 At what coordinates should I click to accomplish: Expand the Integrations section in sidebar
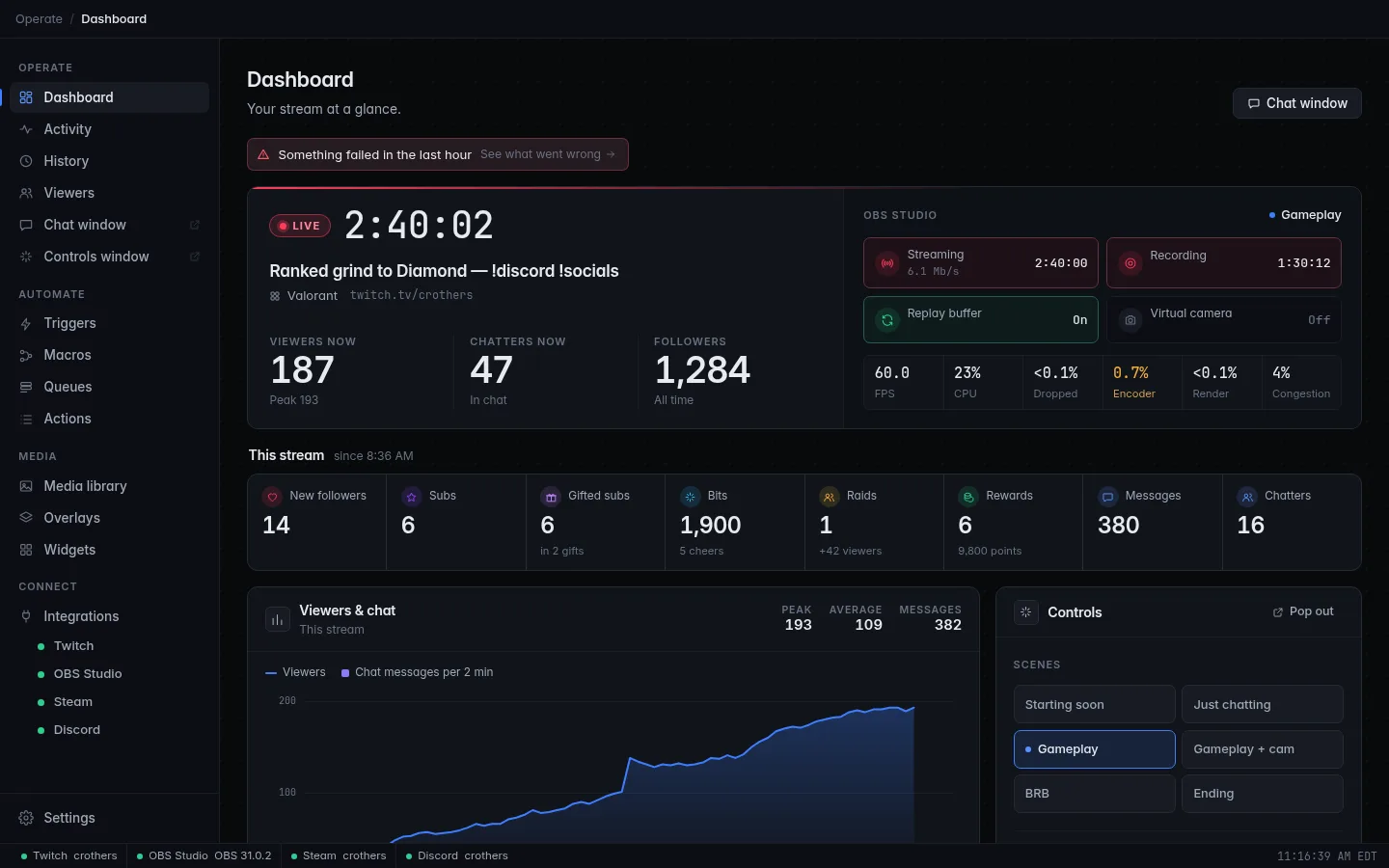click(x=109, y=616)
